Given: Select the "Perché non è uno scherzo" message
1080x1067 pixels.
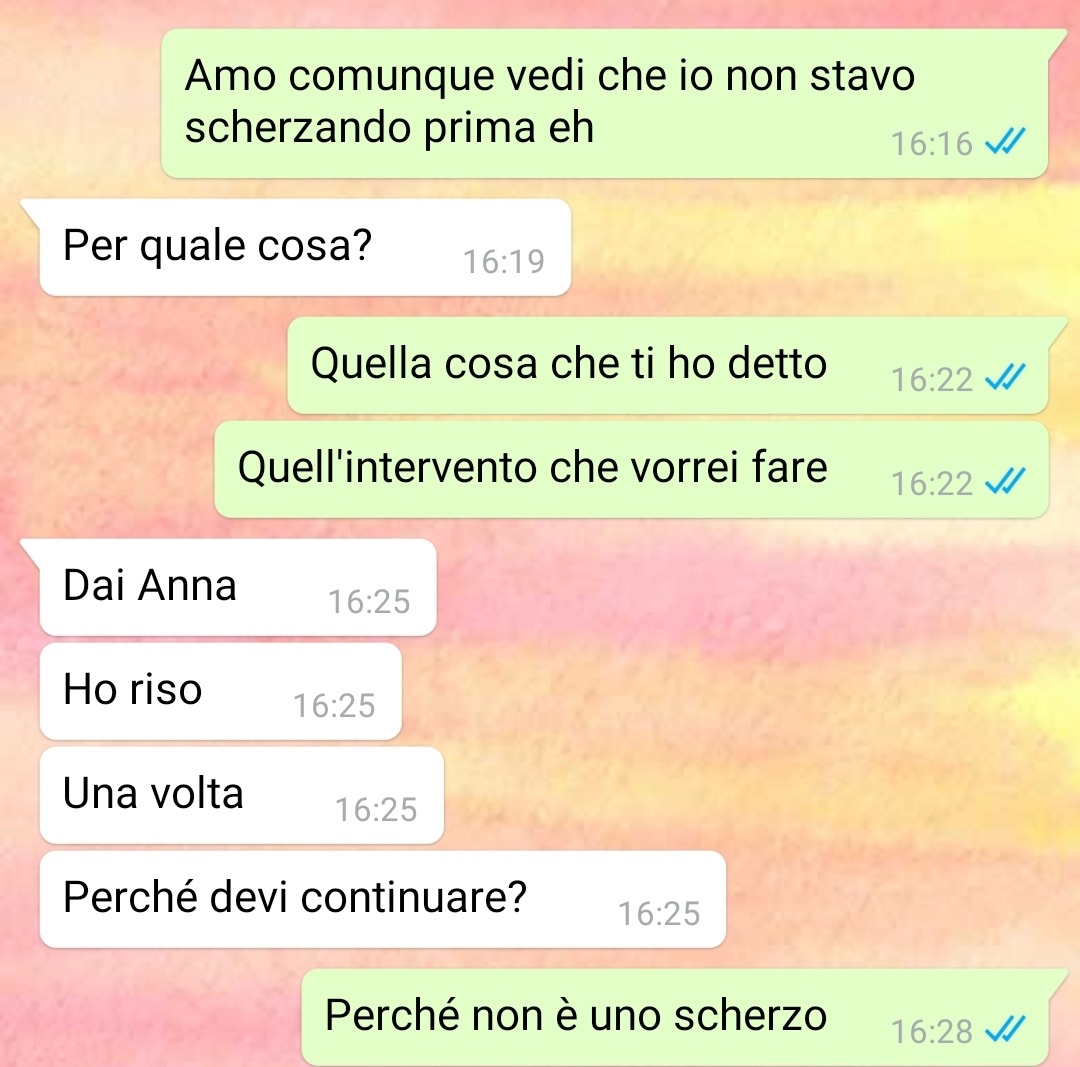Looking at the screenshot, I should 675,1017.
